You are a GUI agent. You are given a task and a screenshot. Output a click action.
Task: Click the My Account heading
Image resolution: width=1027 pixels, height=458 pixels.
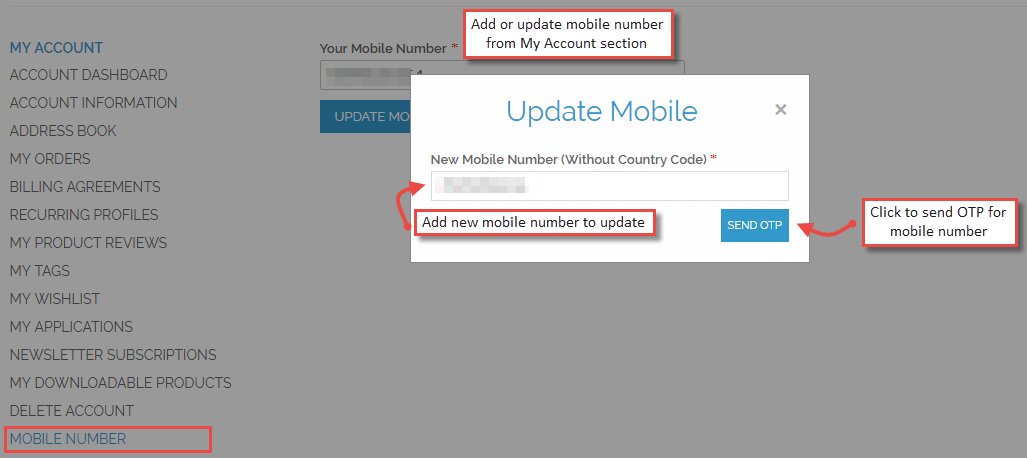[56, 48]
